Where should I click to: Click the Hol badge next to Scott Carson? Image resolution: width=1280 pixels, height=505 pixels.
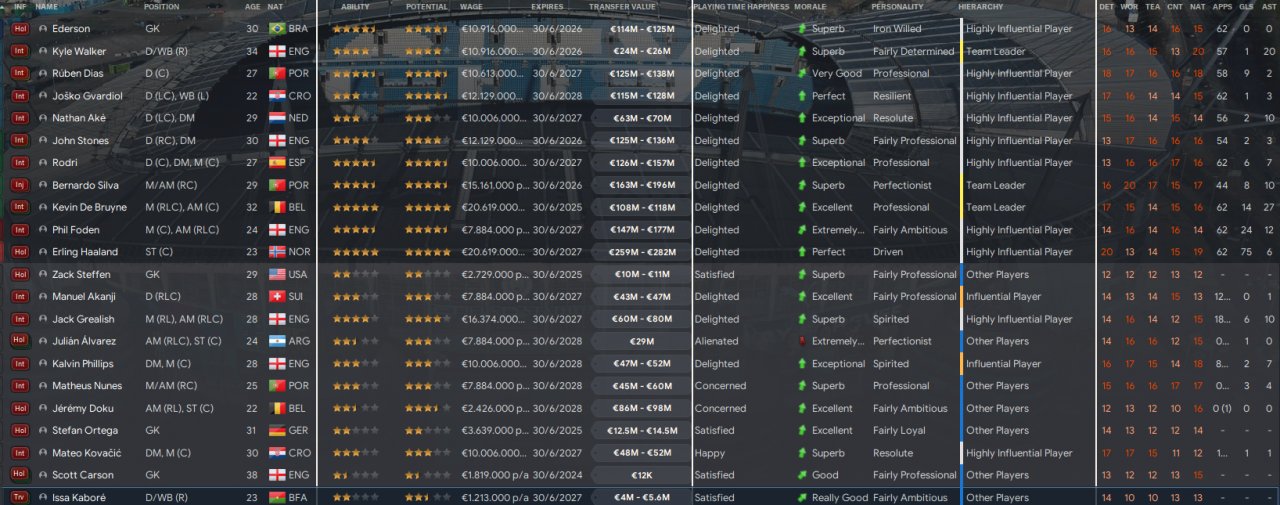[x=20, y=475]
